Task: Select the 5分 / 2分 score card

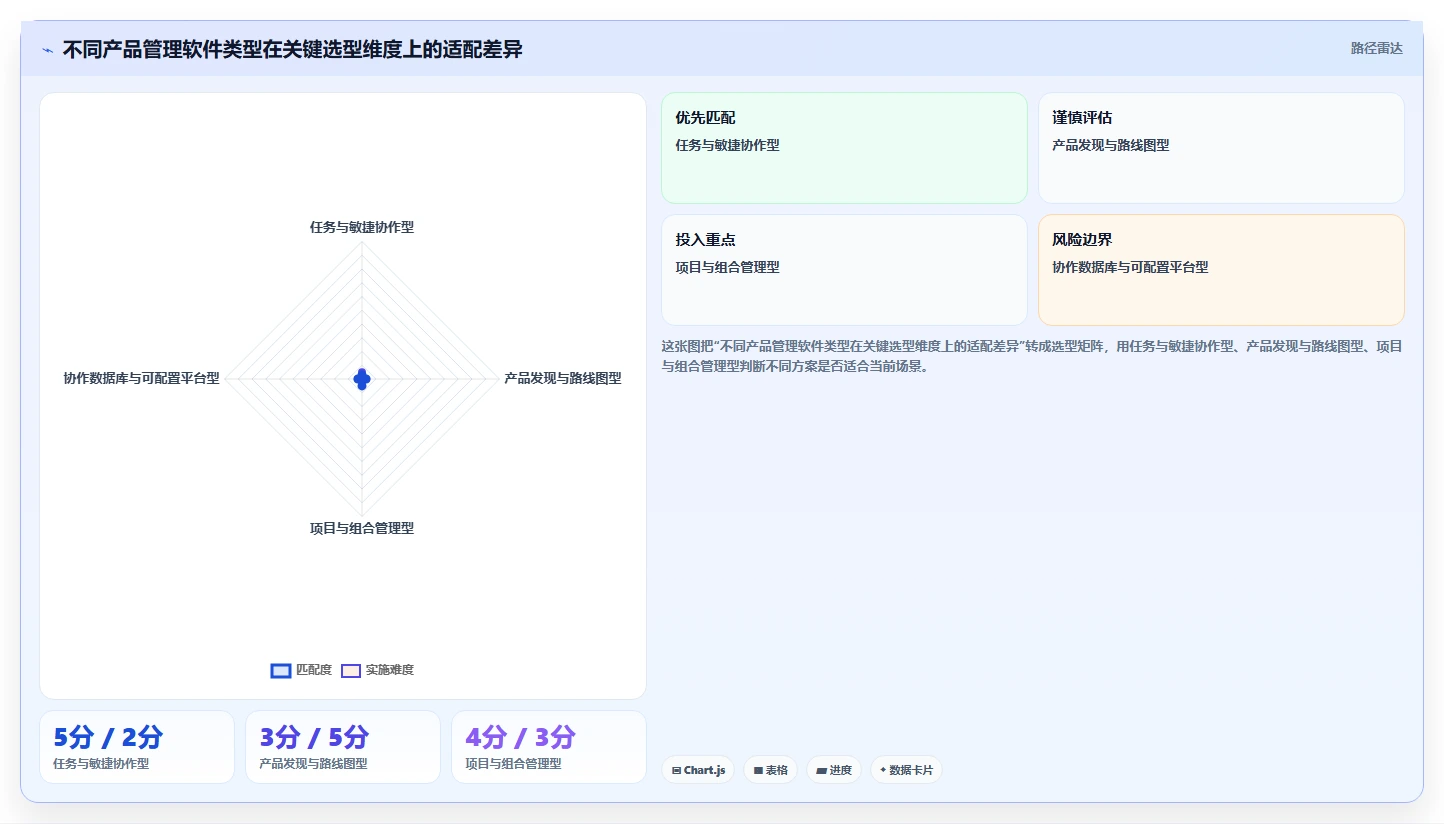Action: (x=137, y=747)
